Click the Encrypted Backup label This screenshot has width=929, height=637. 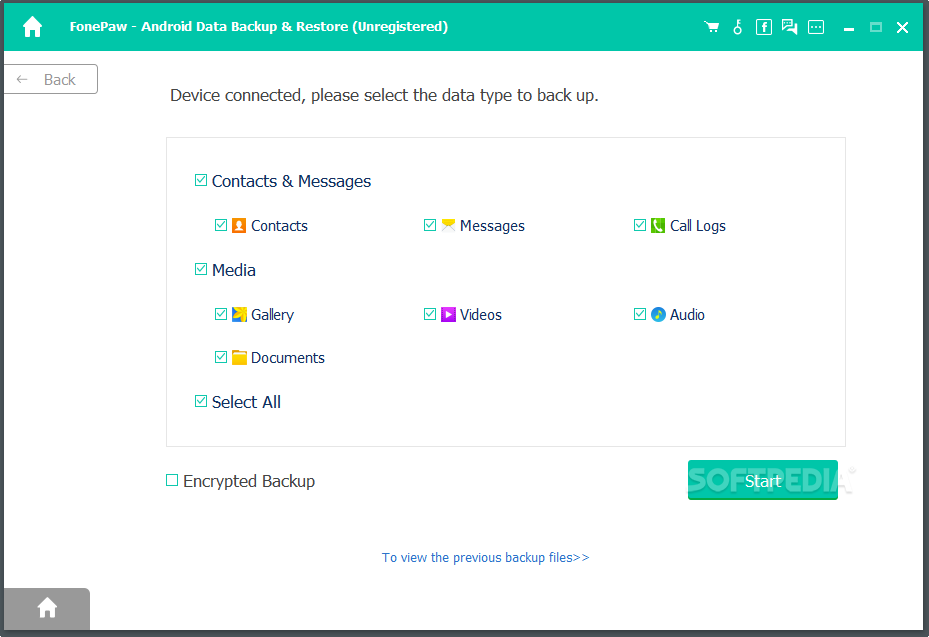pyautogui.click(x=249, y=481)
